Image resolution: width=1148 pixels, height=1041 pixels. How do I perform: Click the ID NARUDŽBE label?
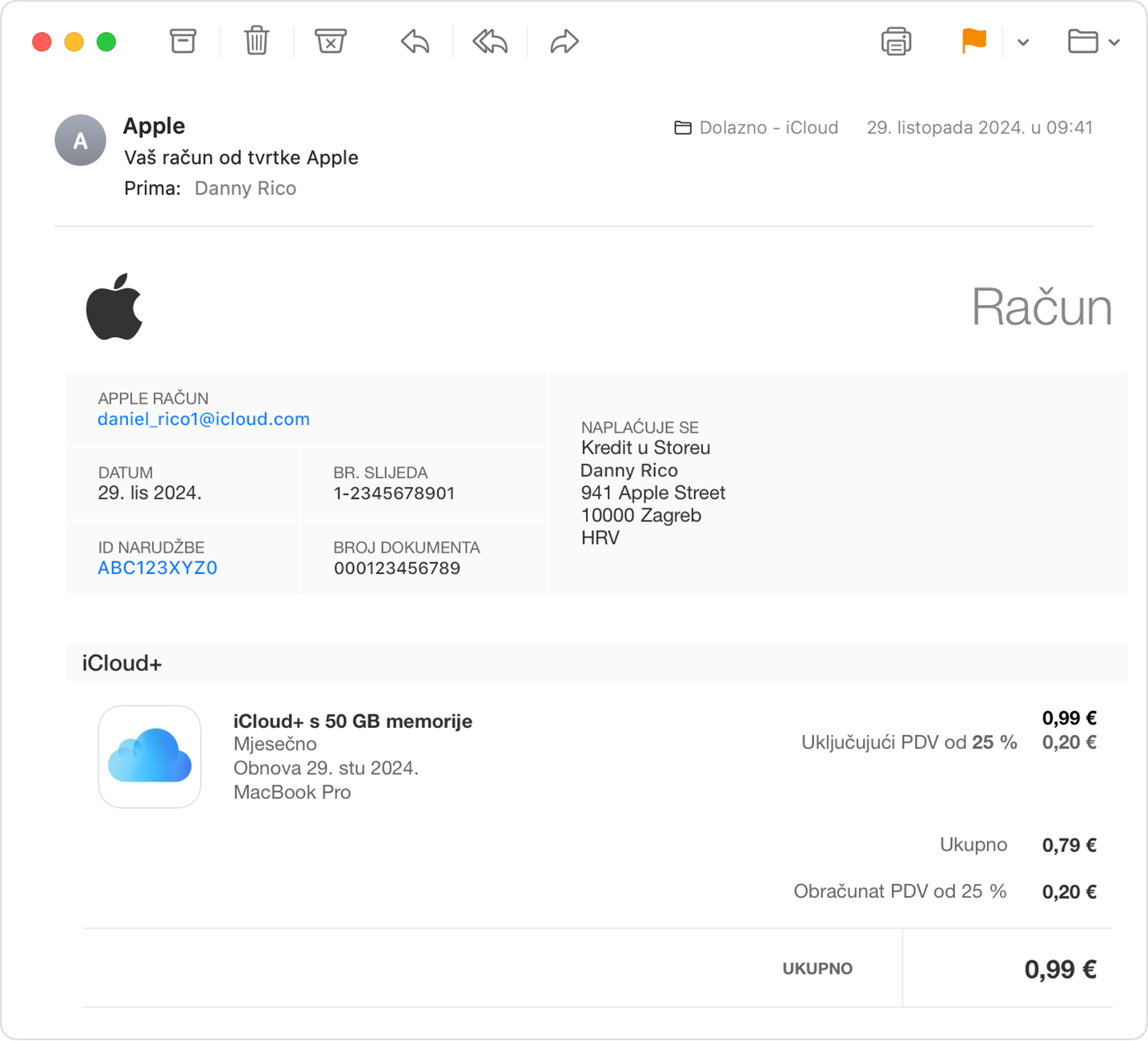[x=151, y=547]
